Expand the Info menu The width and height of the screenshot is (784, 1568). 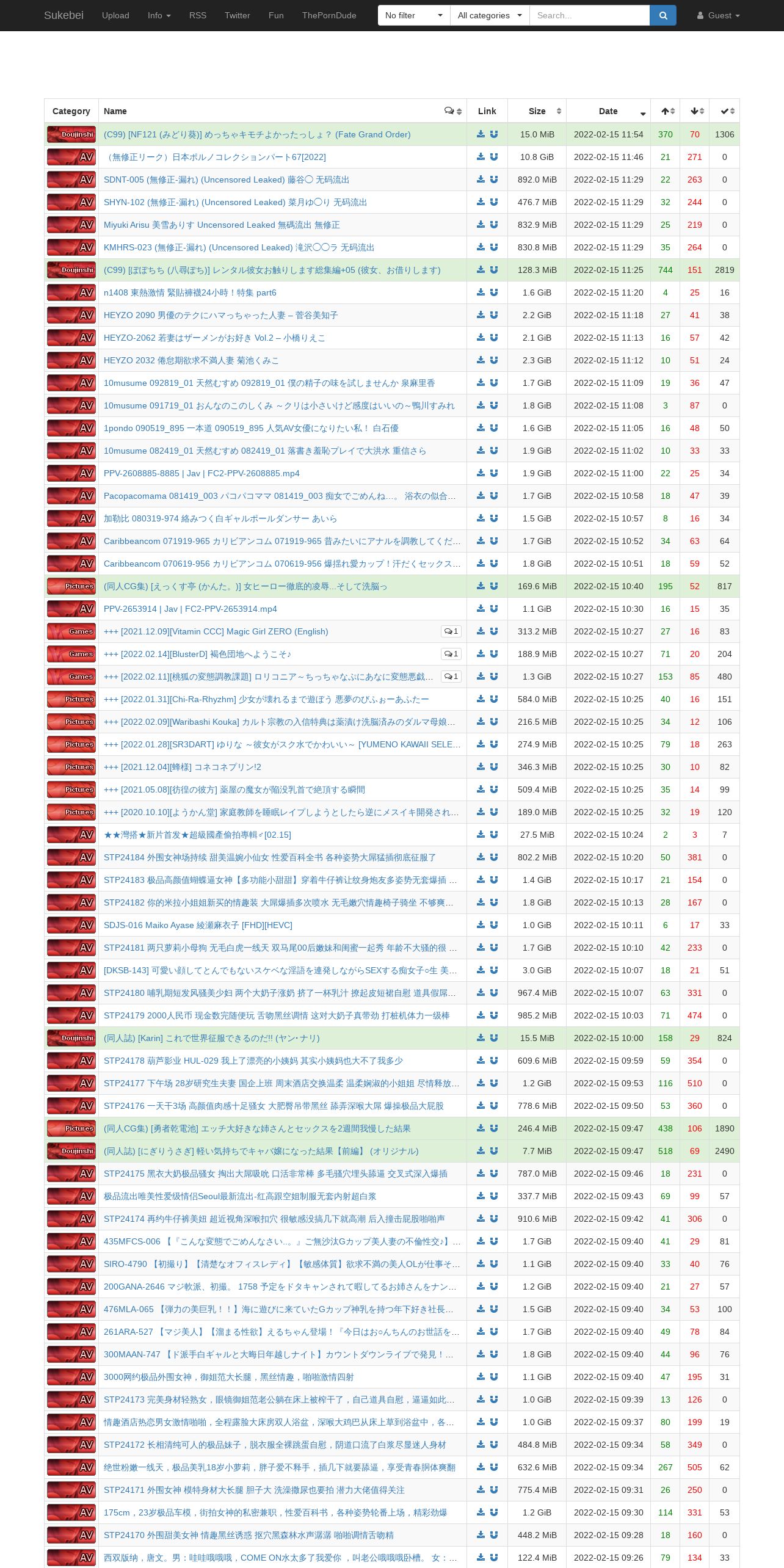click(159, 15)
